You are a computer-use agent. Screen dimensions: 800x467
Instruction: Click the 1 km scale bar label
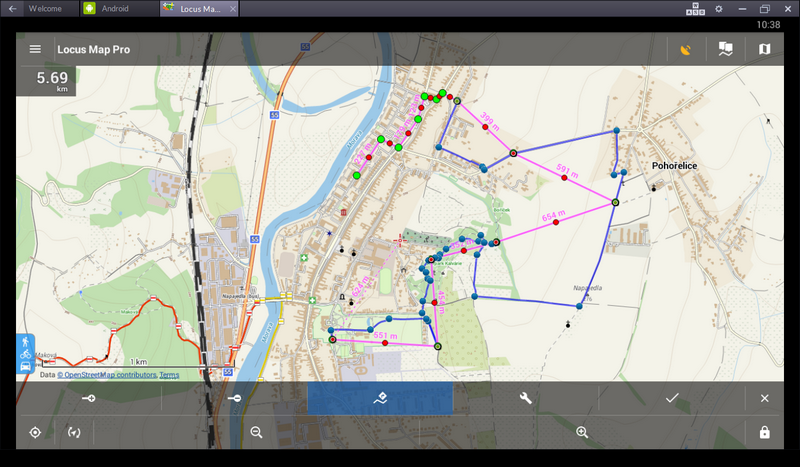click(x=138, y=361)
